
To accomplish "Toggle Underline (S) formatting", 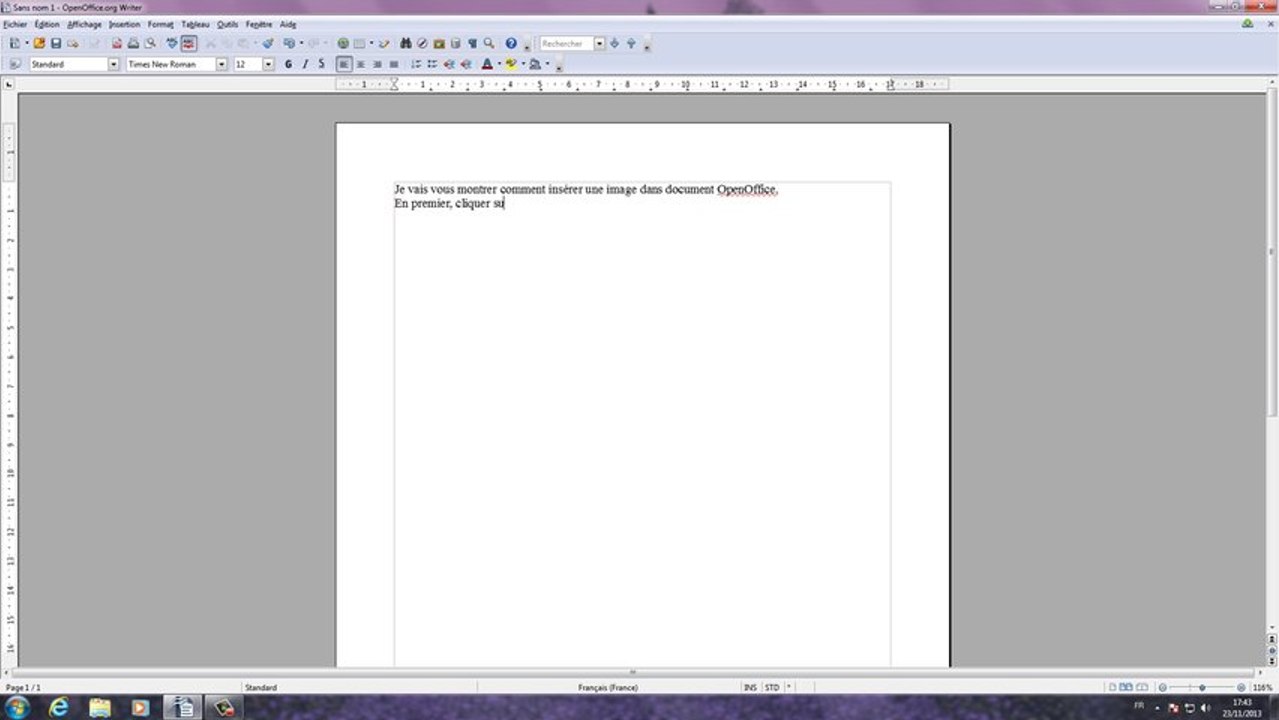I will click(321, 64).
